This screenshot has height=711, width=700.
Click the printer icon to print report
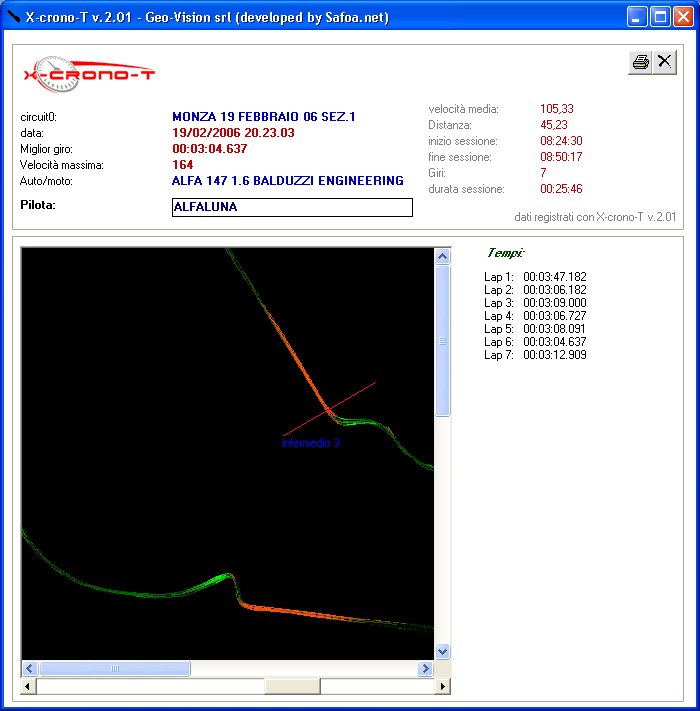point(640,62)
